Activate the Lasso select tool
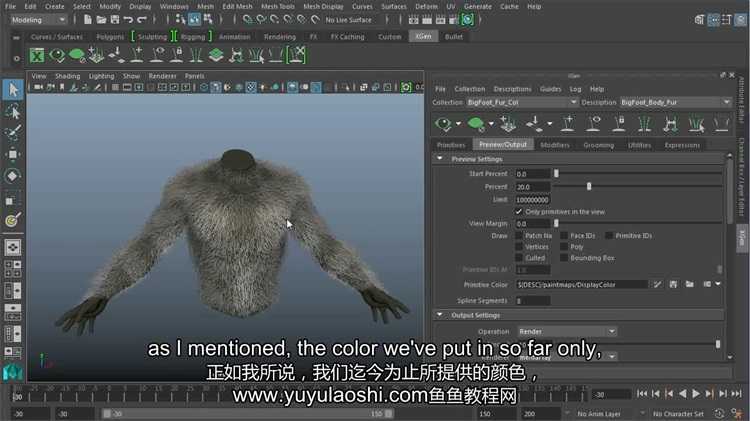Image resolution: width=750 pixels, height=421 pixels. (13, 111)
